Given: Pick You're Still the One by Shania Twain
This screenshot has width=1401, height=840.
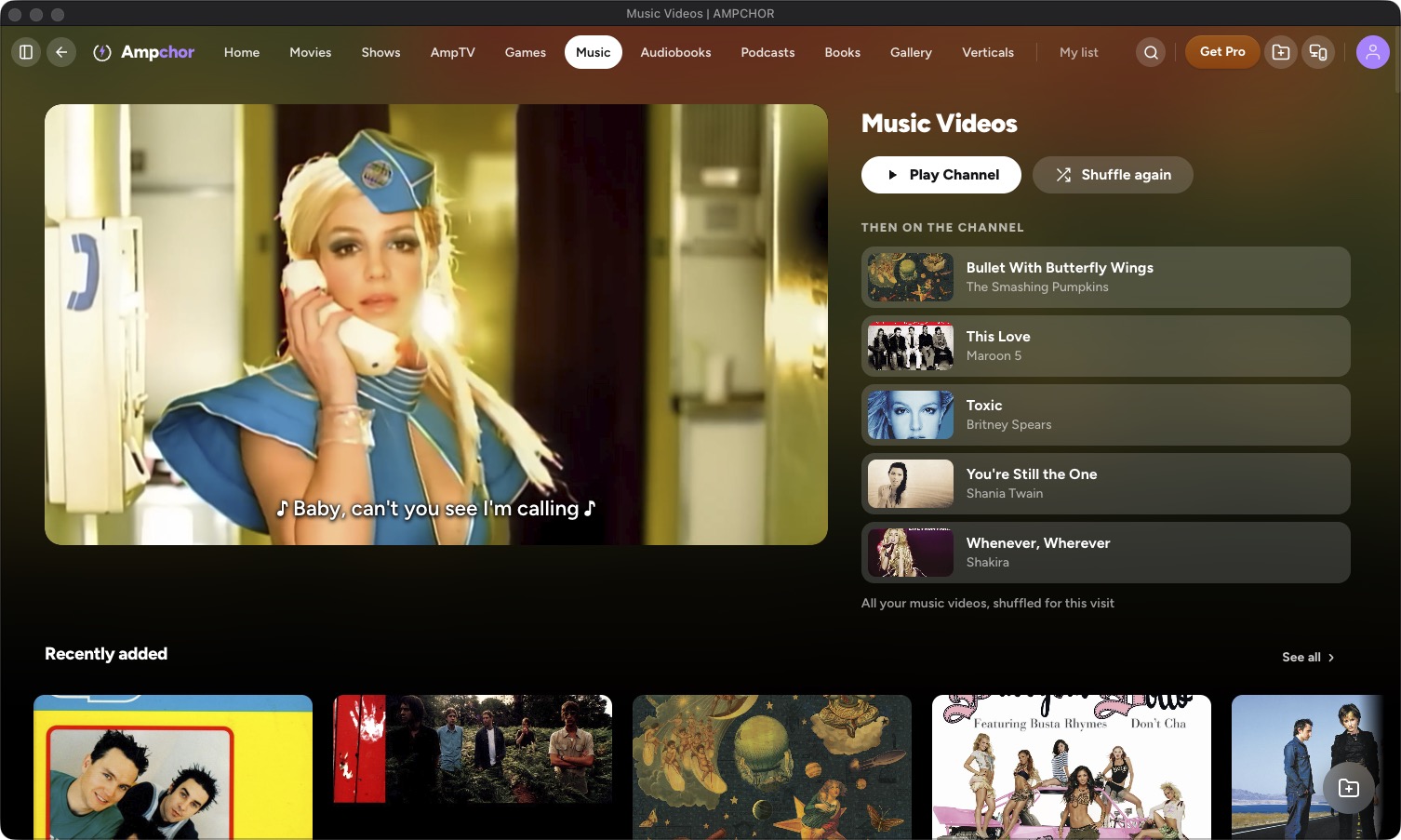Looking at the screenshot, I should [1106, 484].
